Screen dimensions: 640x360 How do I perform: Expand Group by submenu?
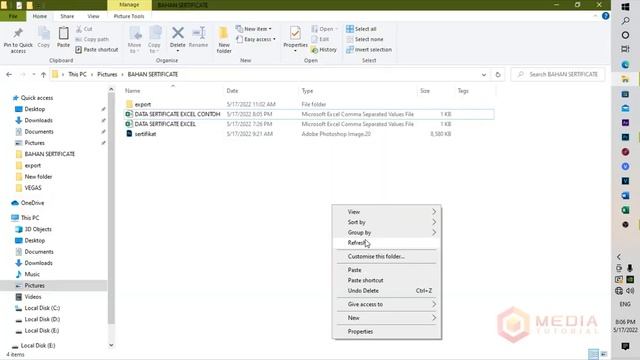[387, 232]
